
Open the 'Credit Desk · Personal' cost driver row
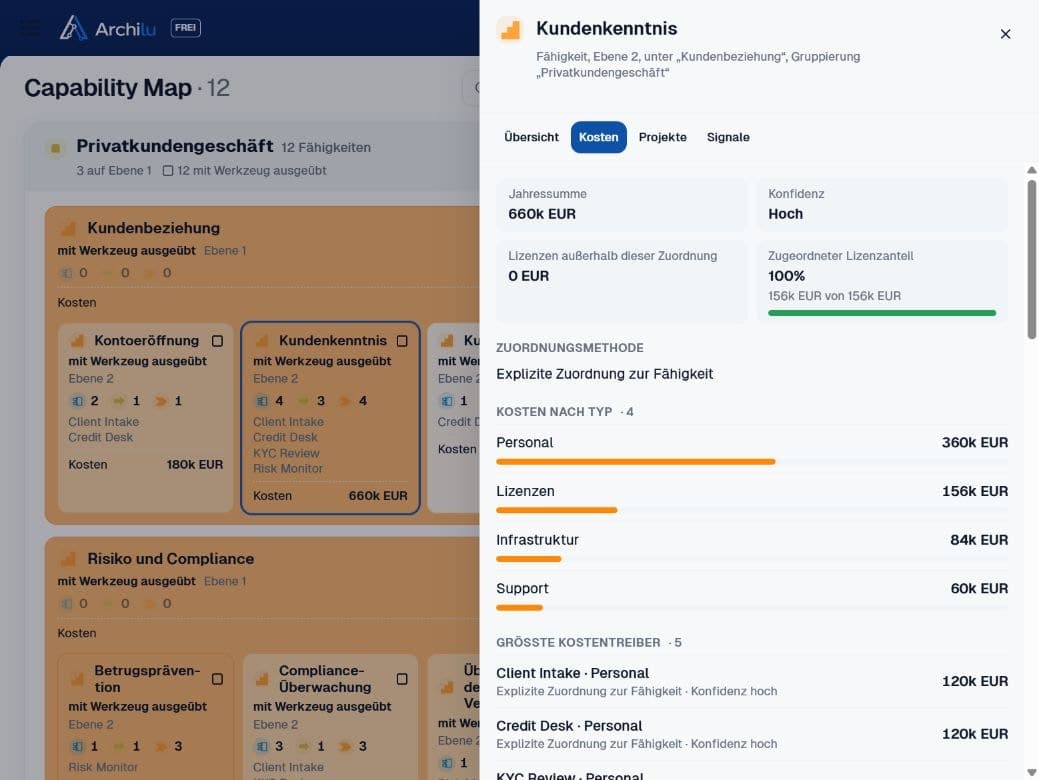752,734
